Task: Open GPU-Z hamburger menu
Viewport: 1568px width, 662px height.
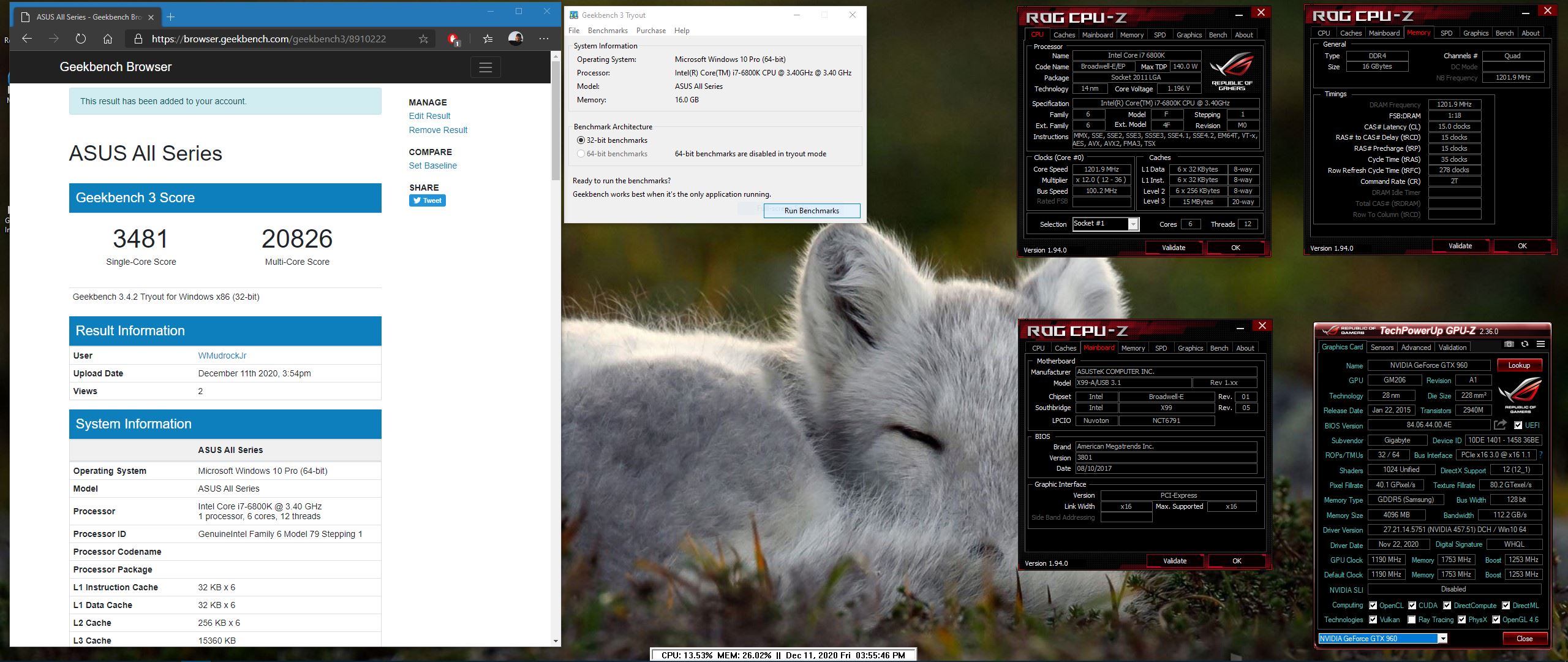Action: [x=1540, y=344]
